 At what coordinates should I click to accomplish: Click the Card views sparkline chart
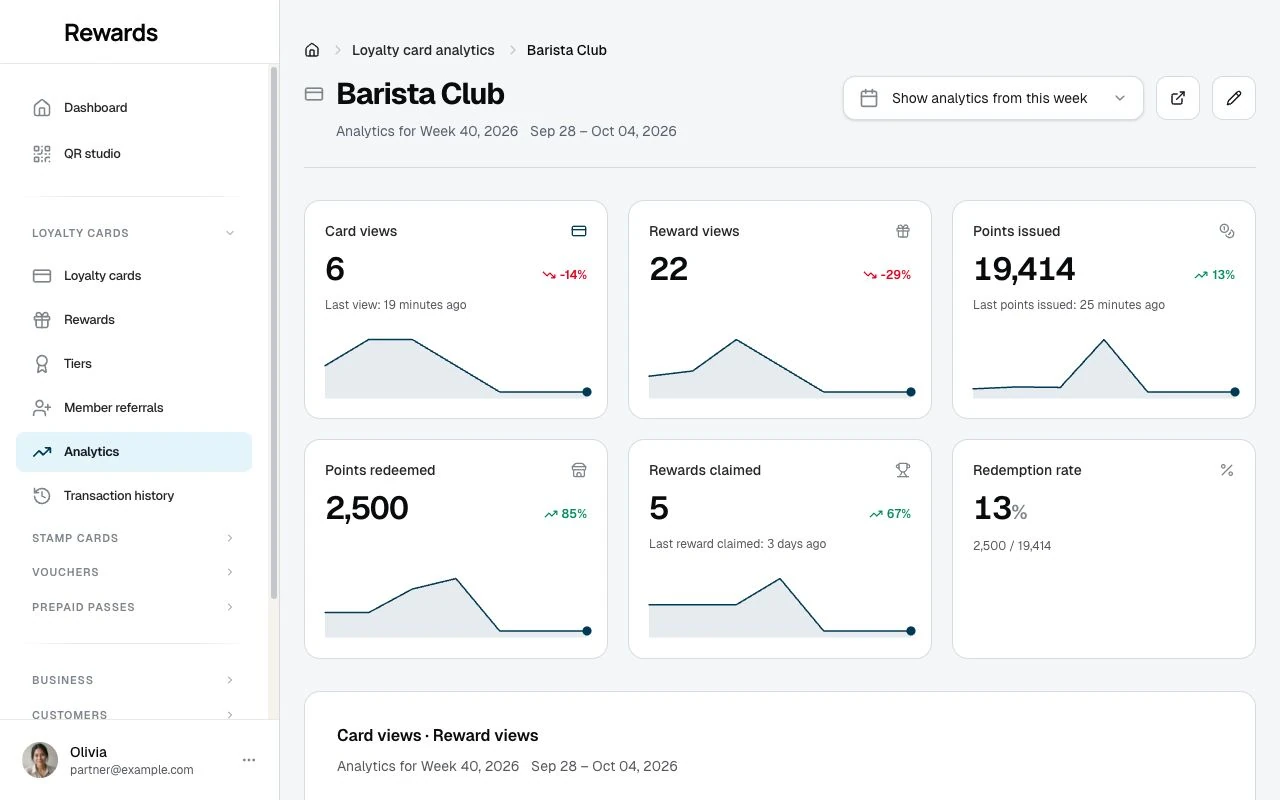tap(456, 368)
